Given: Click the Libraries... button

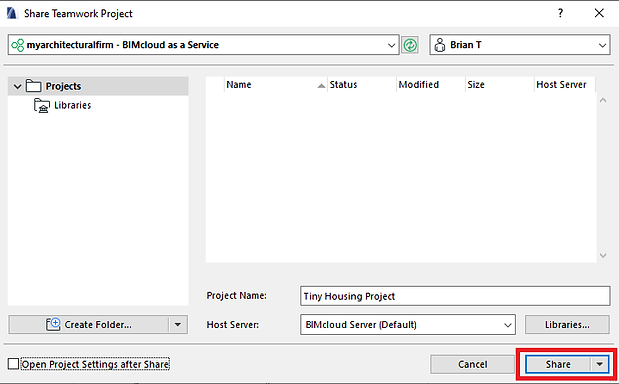Looking at the screenshot, I should [567, 324].
